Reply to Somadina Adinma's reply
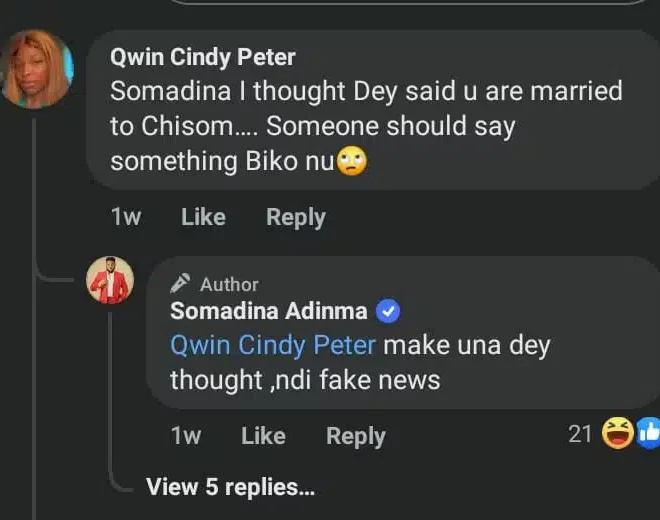Image resolution: width=660 pixels, height=520 pixels. click(x=355, y=436)
